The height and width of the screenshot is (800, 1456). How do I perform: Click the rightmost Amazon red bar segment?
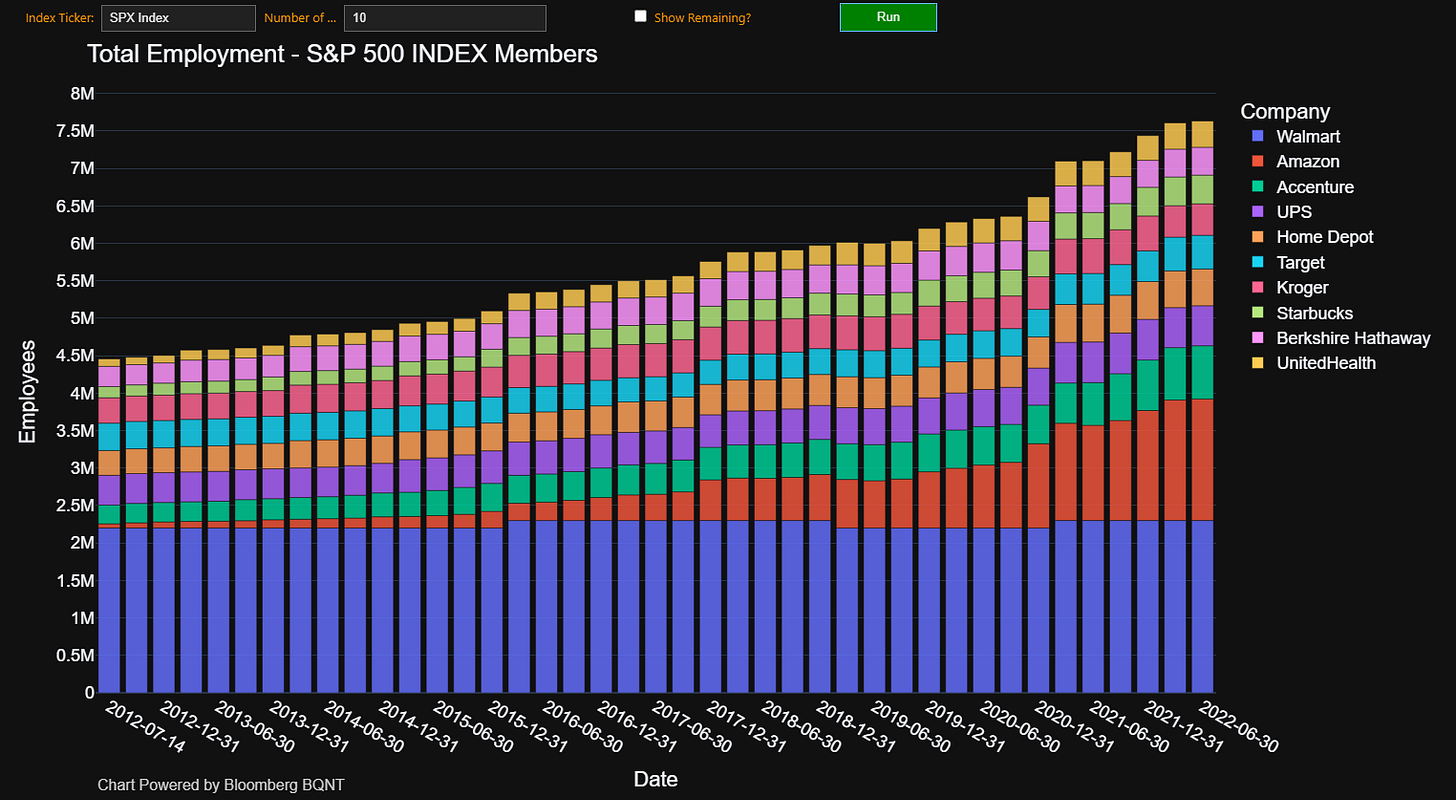[x=1202, y=459]
